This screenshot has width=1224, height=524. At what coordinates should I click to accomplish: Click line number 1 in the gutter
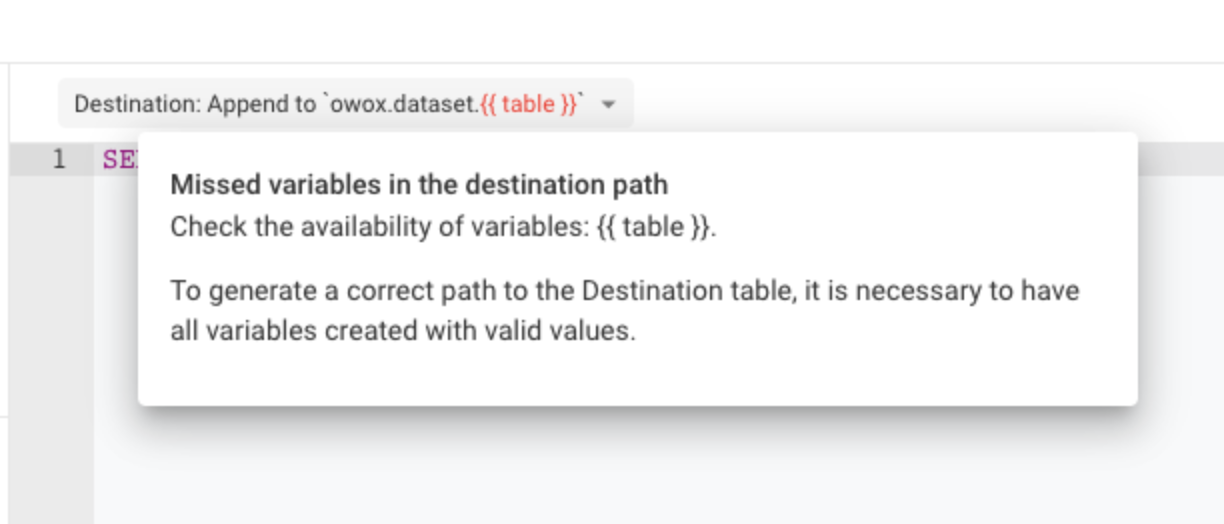point(59,159)
